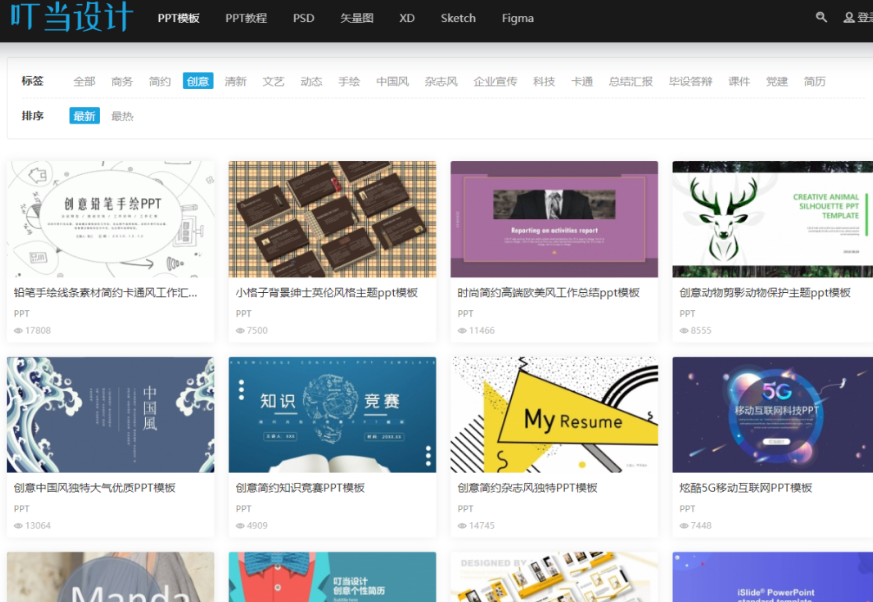Open the PPT模板 navigation menu
873x602 pixels.
178,18
